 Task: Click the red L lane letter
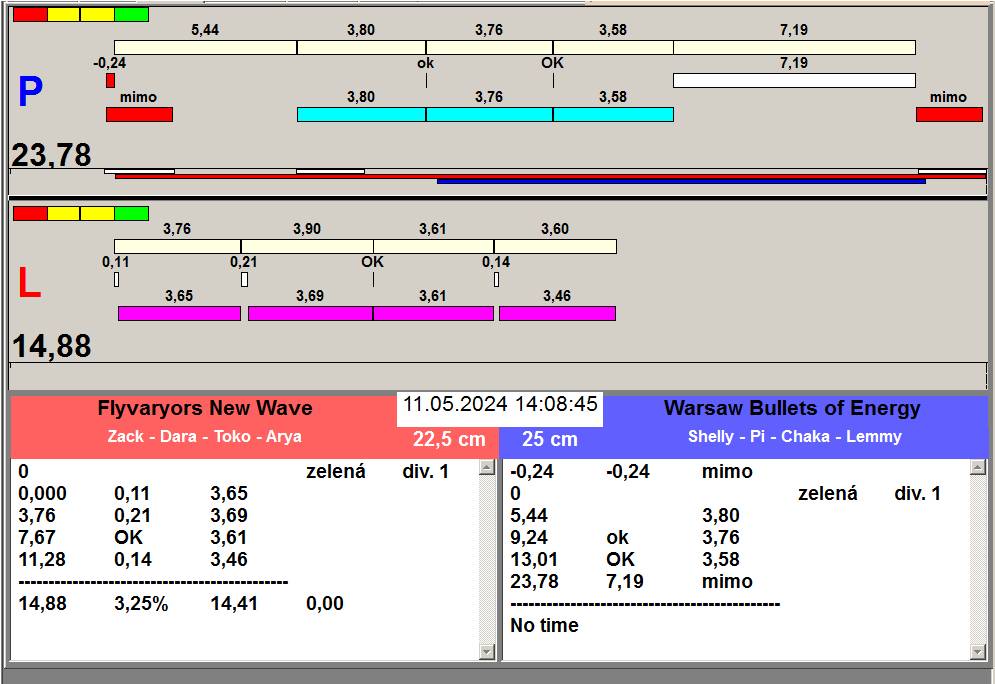[29, 283]
